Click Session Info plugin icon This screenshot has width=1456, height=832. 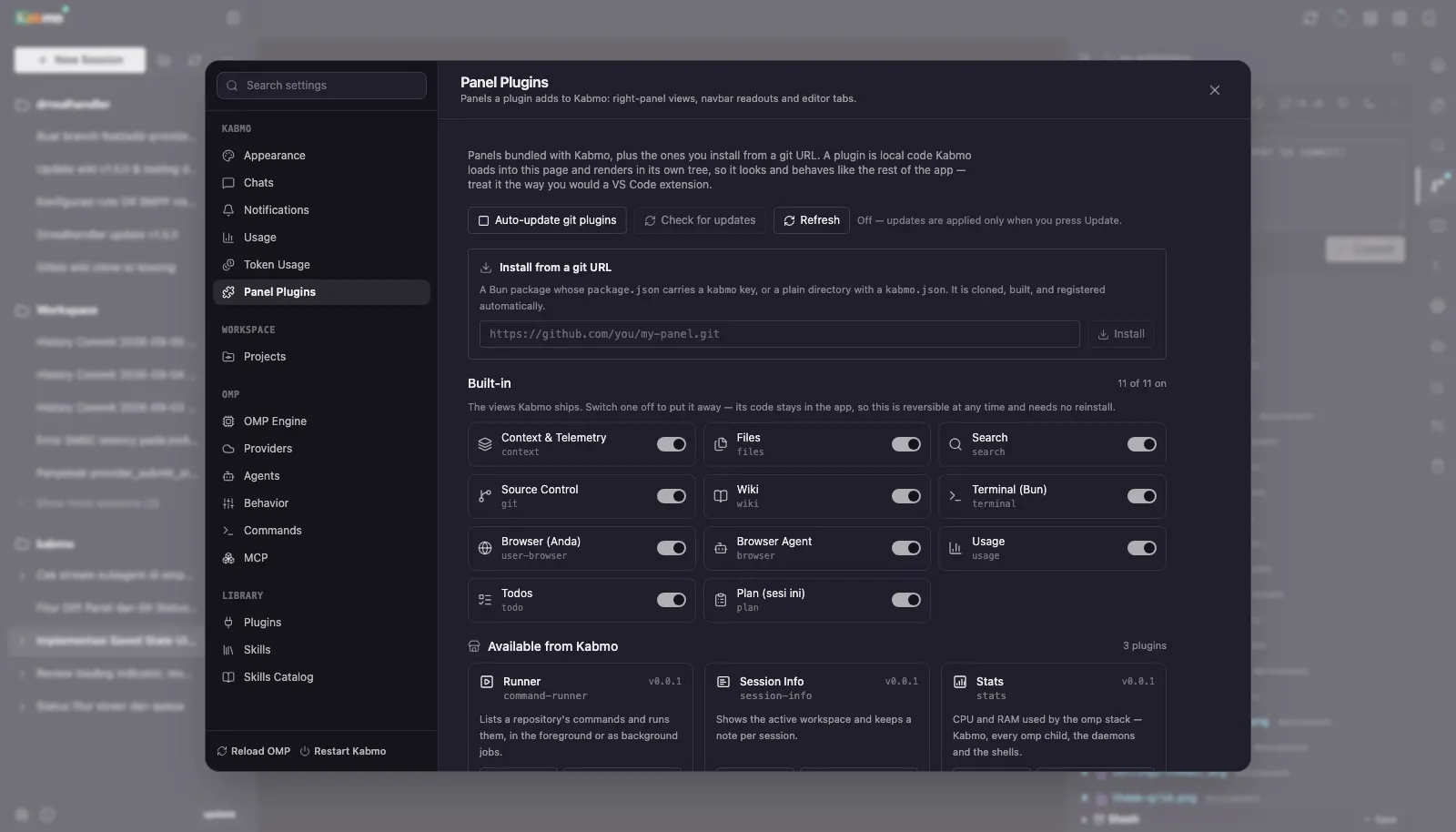click(723, 682)
